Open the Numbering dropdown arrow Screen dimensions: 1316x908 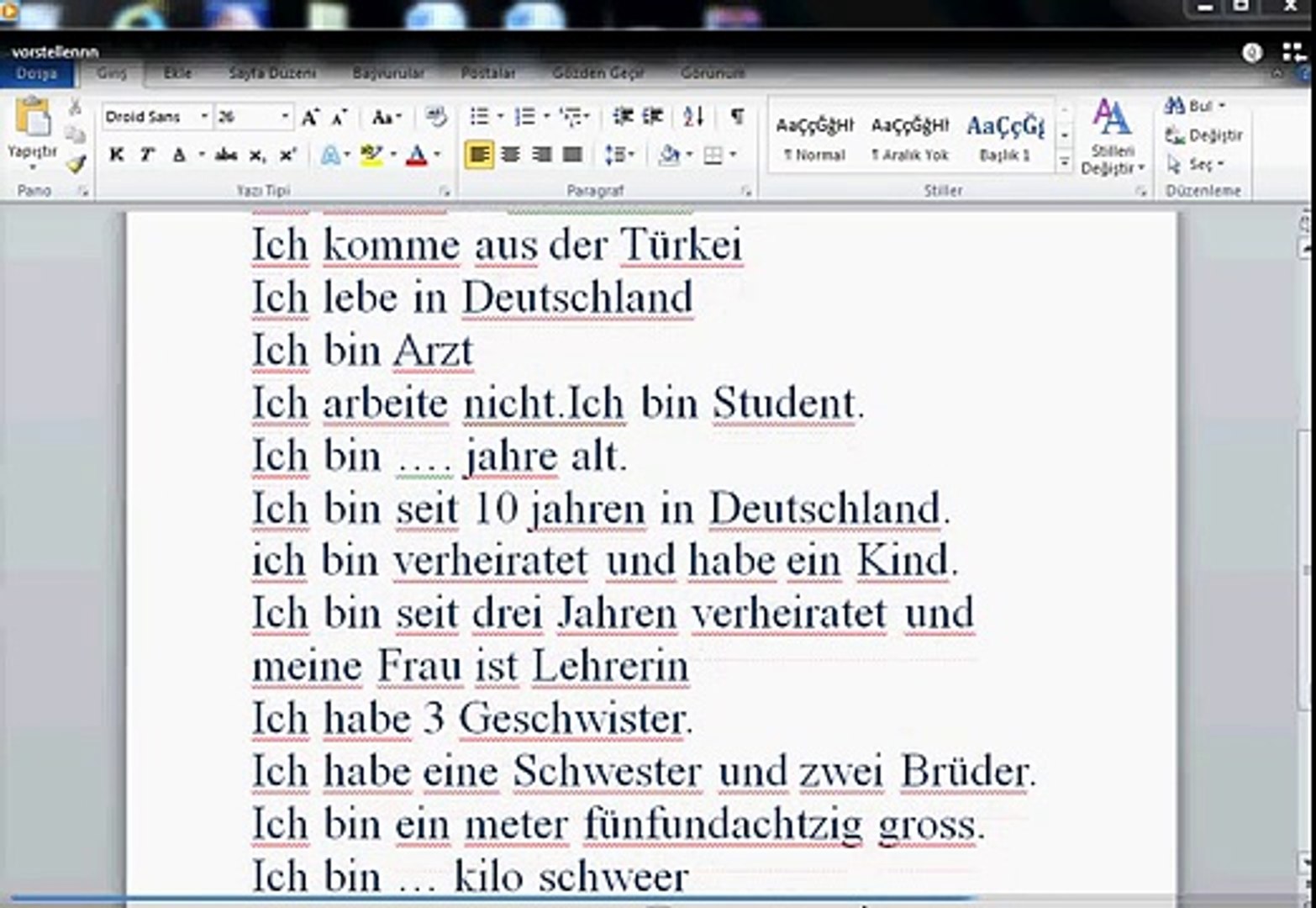pos(546,117)
